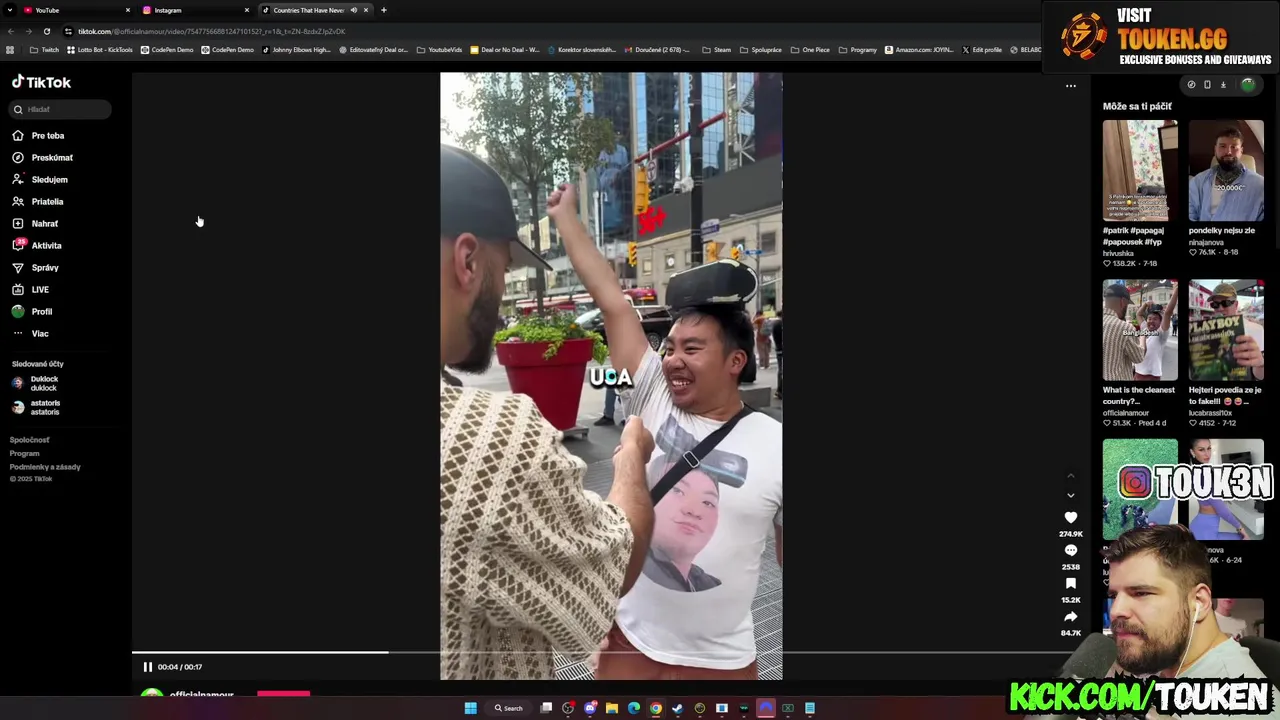Open the Amazon.com bookmark
Viewport: 1280px width, 720px height.
tap(919, 50)
